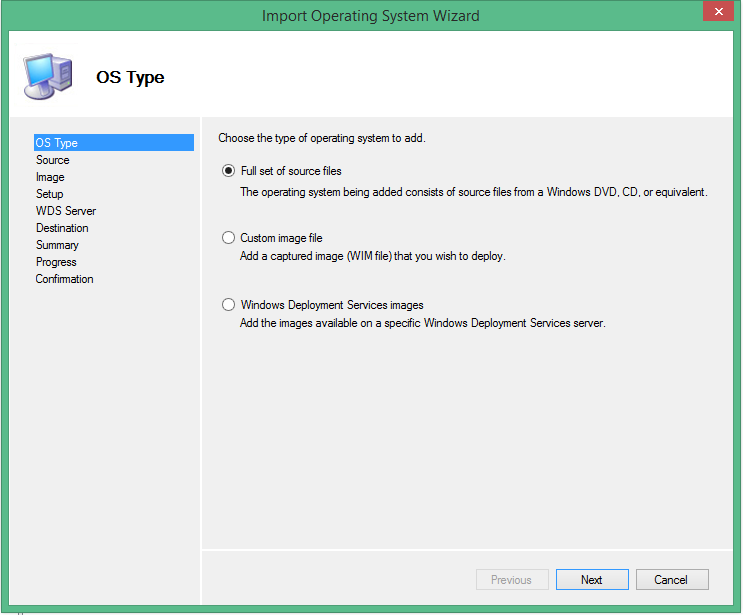The height and width of the screenshot is (615, 743).
Task: Jump to the Setup wizard step
Action: pos(50,194)
